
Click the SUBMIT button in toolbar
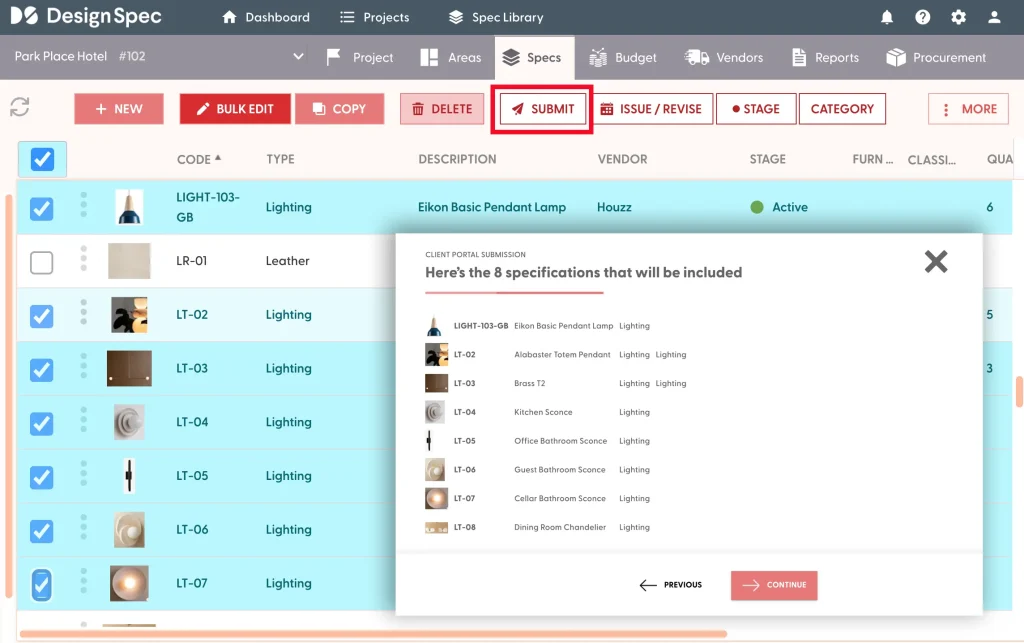pos(543,109)
